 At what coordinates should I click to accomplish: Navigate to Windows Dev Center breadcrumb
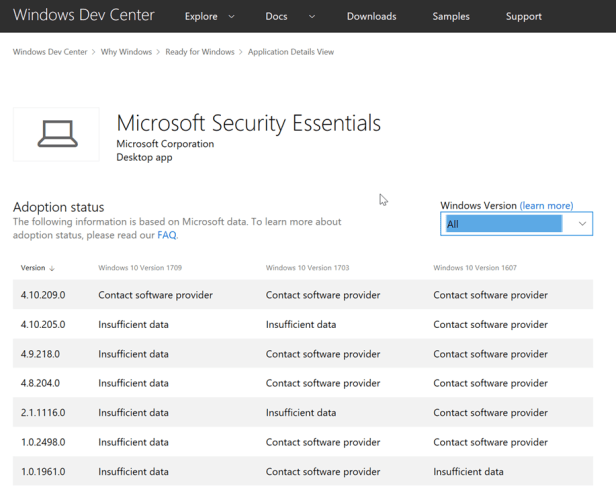point(50,52)
